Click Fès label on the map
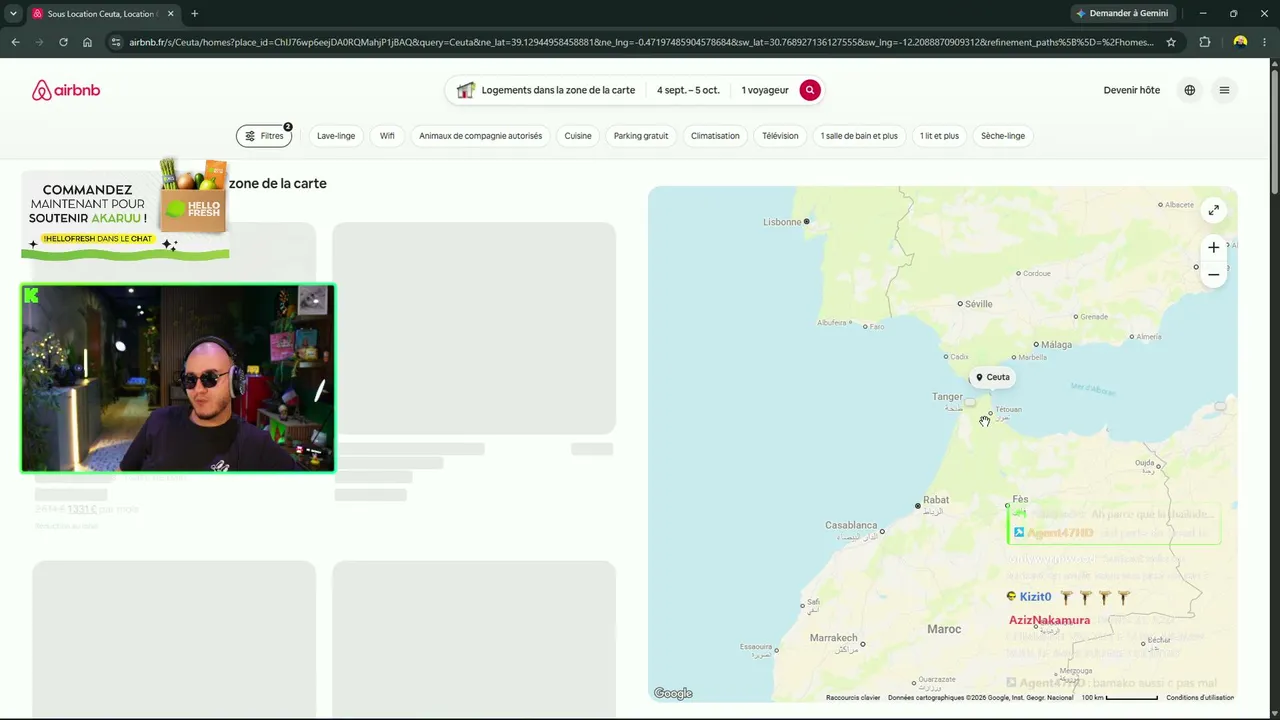1280x720 pixels. [x=1020, y=499]
